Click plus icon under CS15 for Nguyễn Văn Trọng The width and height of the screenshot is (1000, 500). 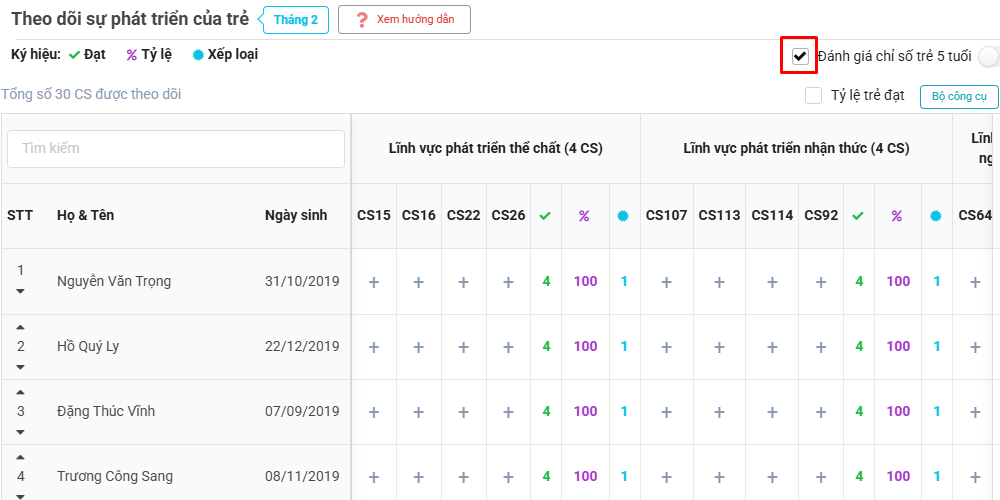pos(374,282)
